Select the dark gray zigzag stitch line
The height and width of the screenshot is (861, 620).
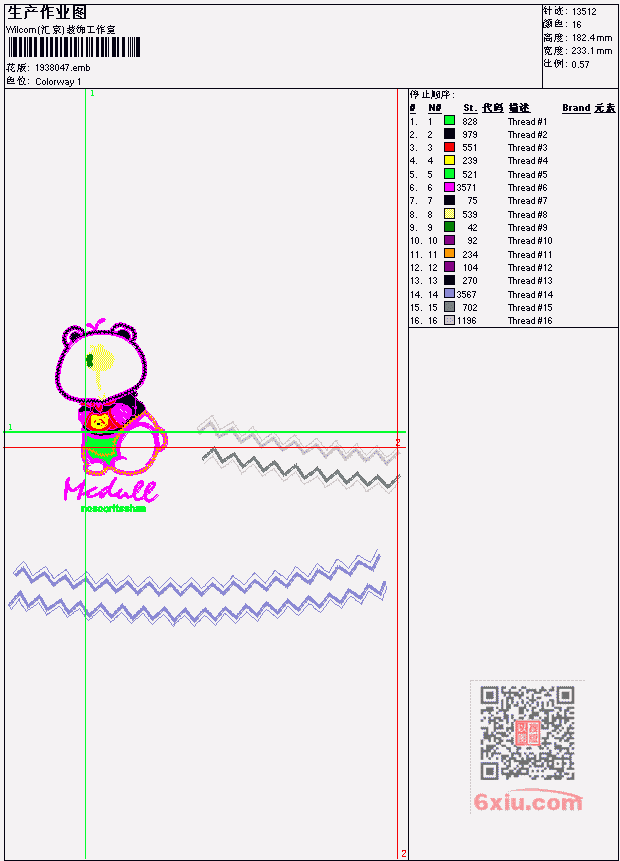coord(301,468)
